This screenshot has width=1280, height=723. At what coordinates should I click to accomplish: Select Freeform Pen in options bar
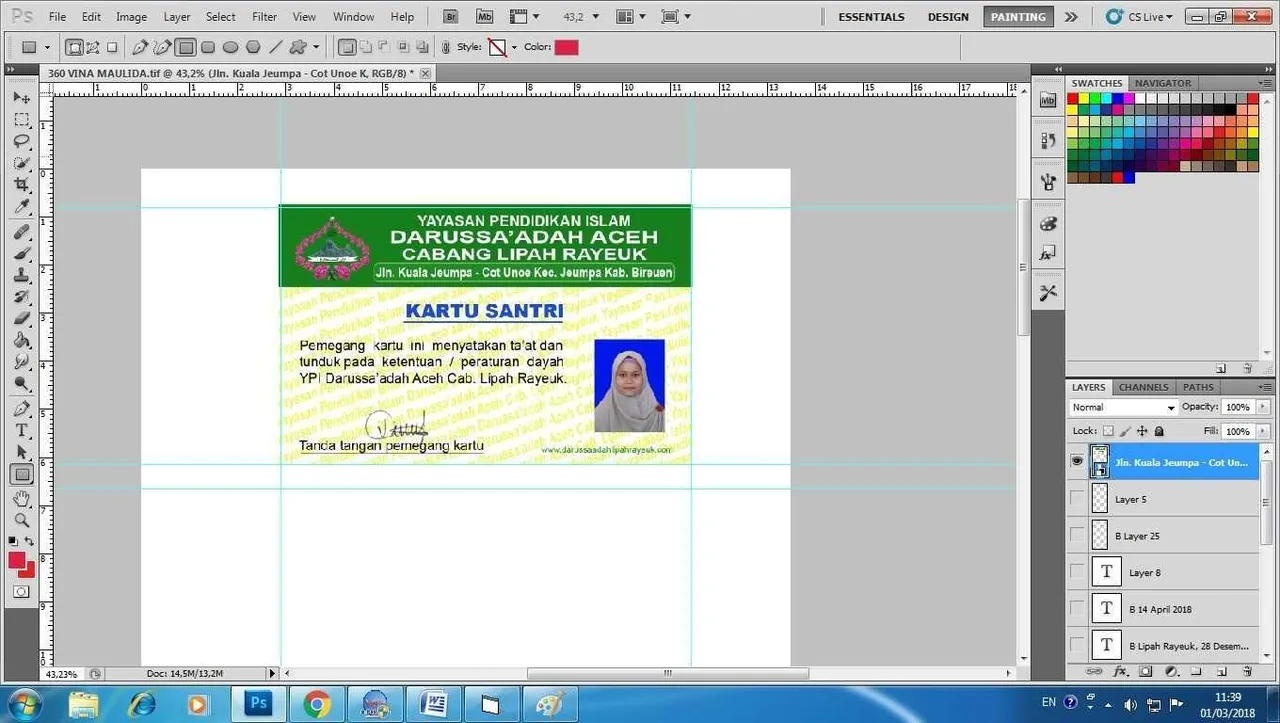(162, 47)
